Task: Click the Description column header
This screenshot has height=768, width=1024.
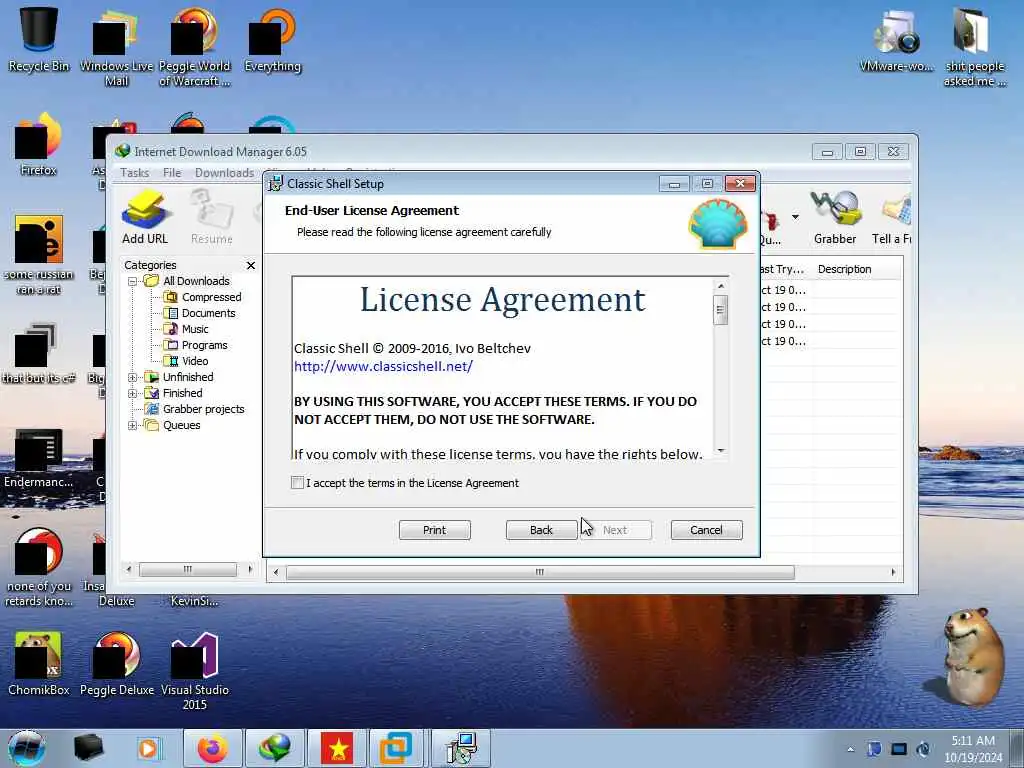Action: tap(844, 269)
